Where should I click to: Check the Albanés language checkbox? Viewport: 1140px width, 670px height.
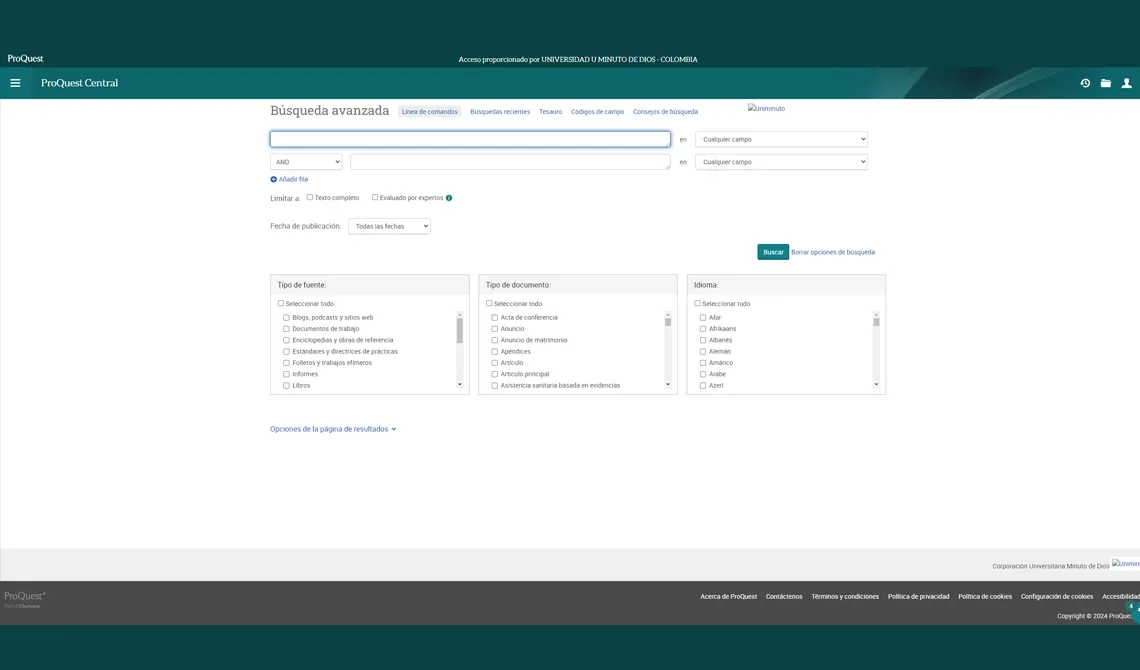point(703,340)
